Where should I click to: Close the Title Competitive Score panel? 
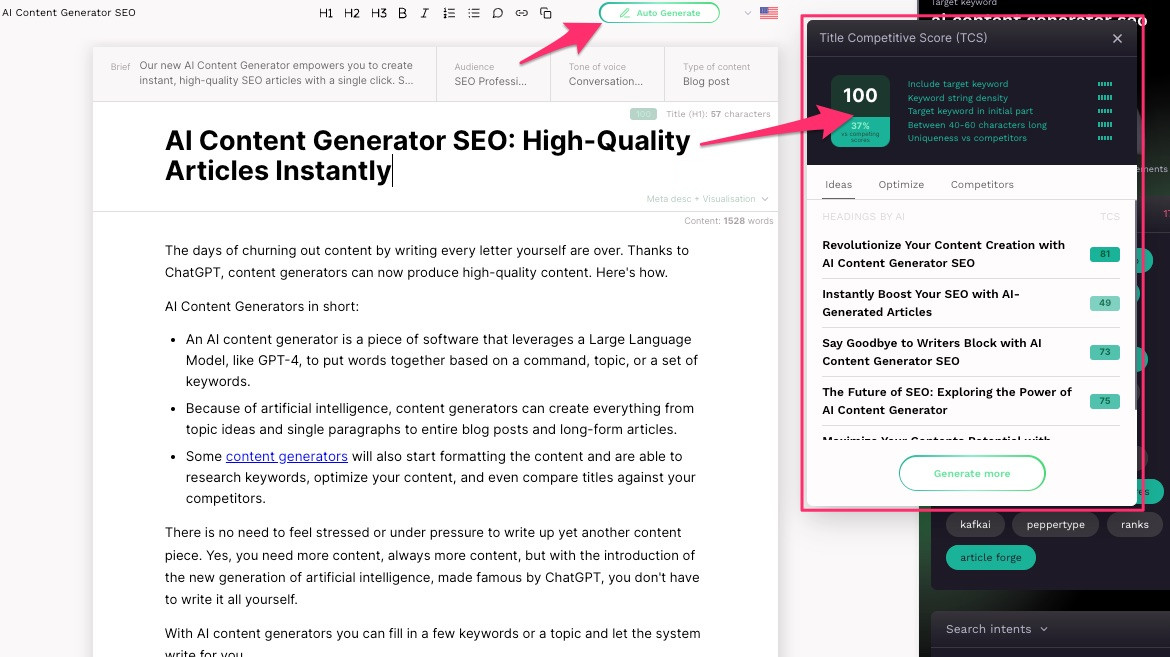(x=1117, y=38)
